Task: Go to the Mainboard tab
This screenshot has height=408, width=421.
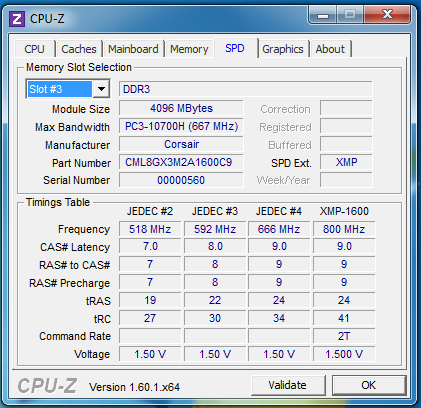Action: [x=133, y=49]
